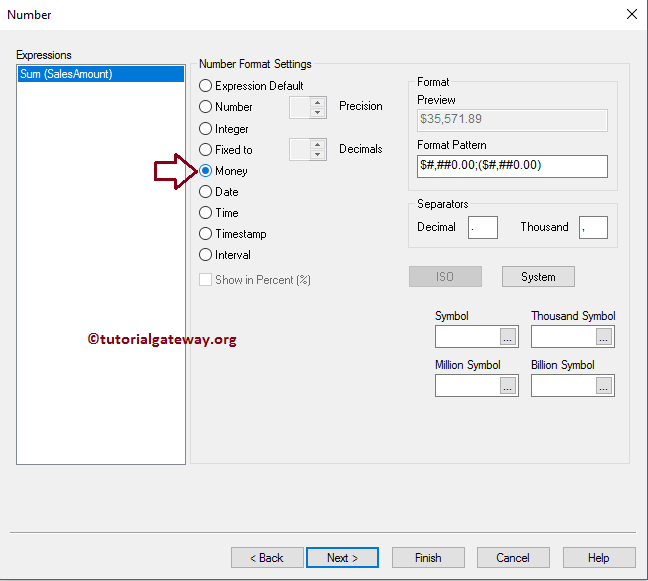This screenshot has width=648, height=581.
Task: Select Sum (SalesAmount) in Expressions list
Action: coord(101,74)
